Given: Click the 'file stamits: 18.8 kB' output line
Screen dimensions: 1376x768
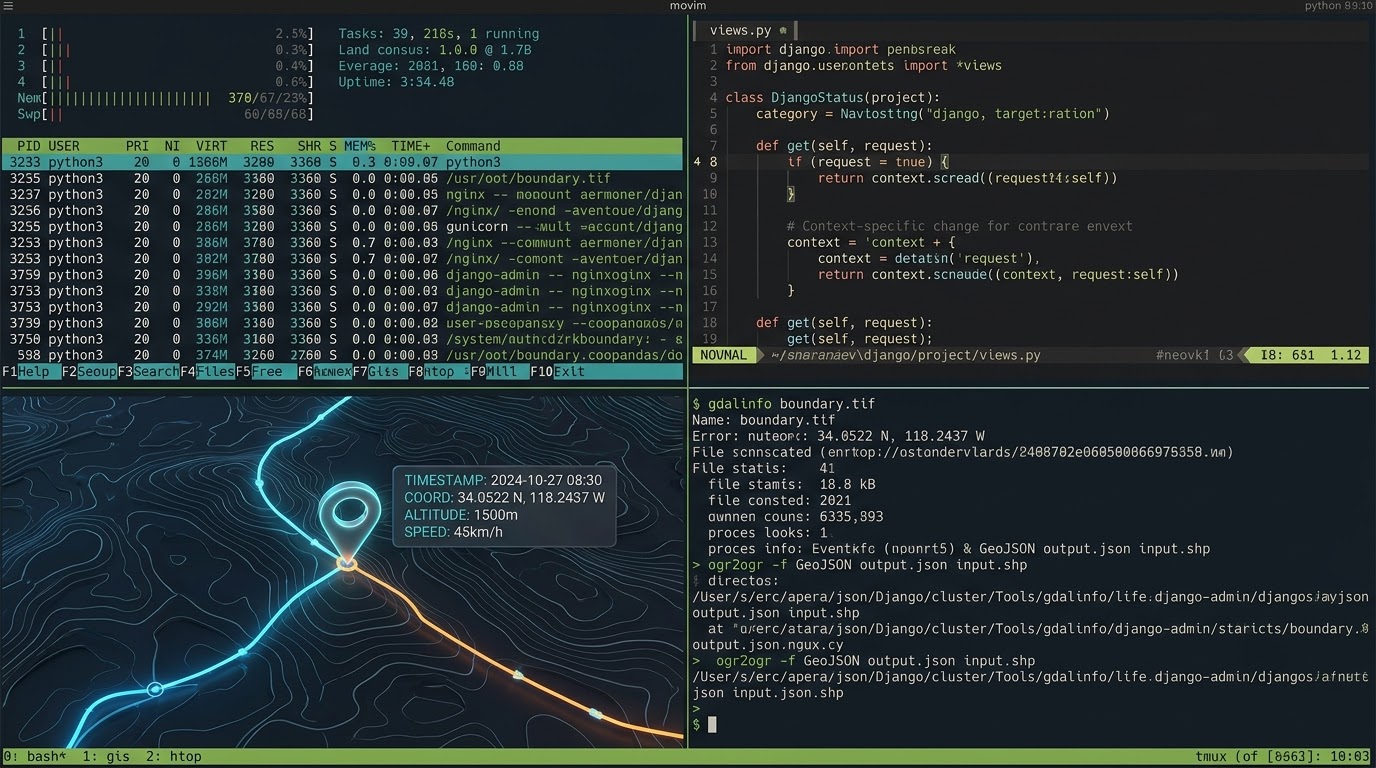Looking at the screenshot, I should [792, 484].
